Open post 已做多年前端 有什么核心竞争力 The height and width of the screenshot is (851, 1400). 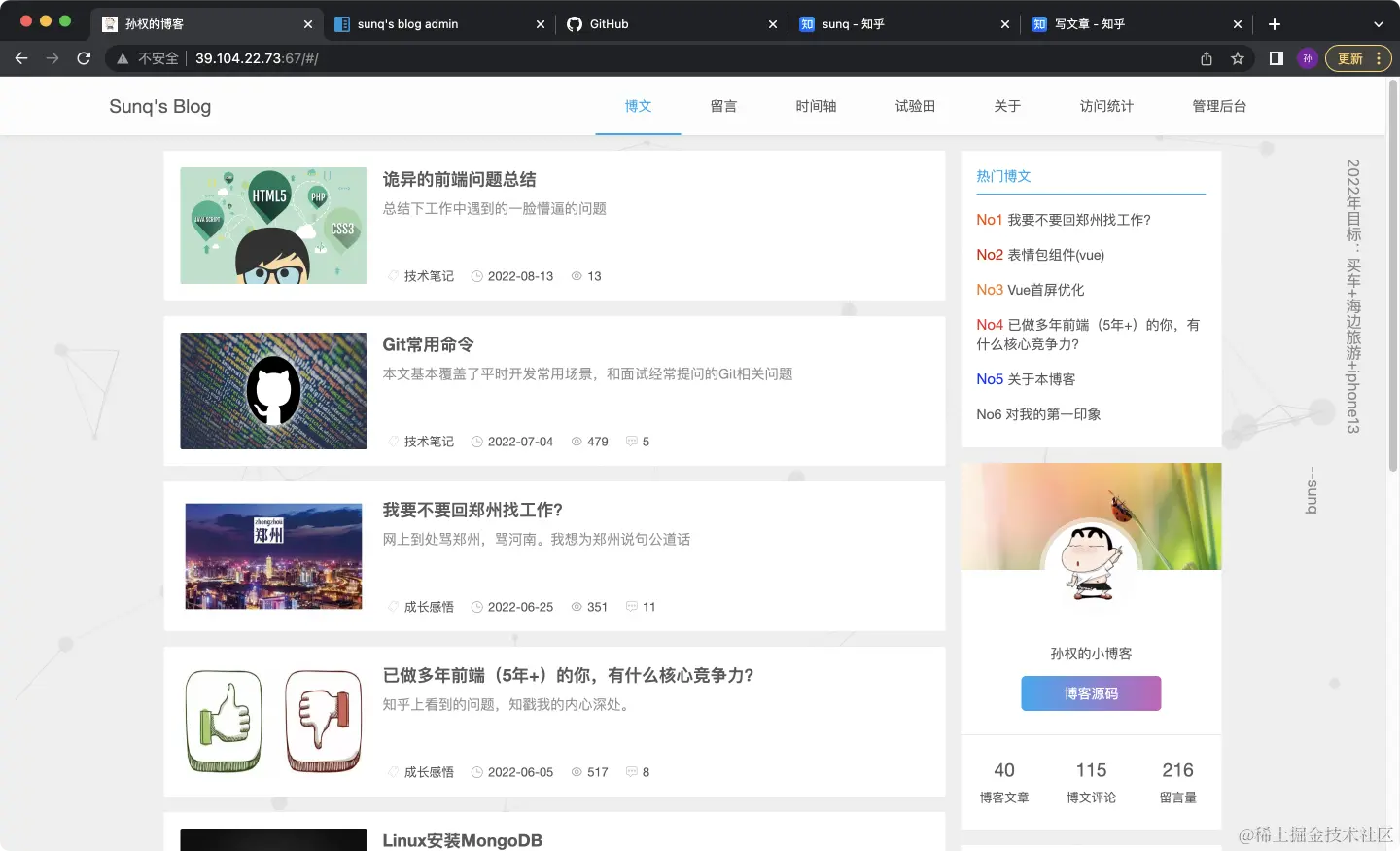568,675
